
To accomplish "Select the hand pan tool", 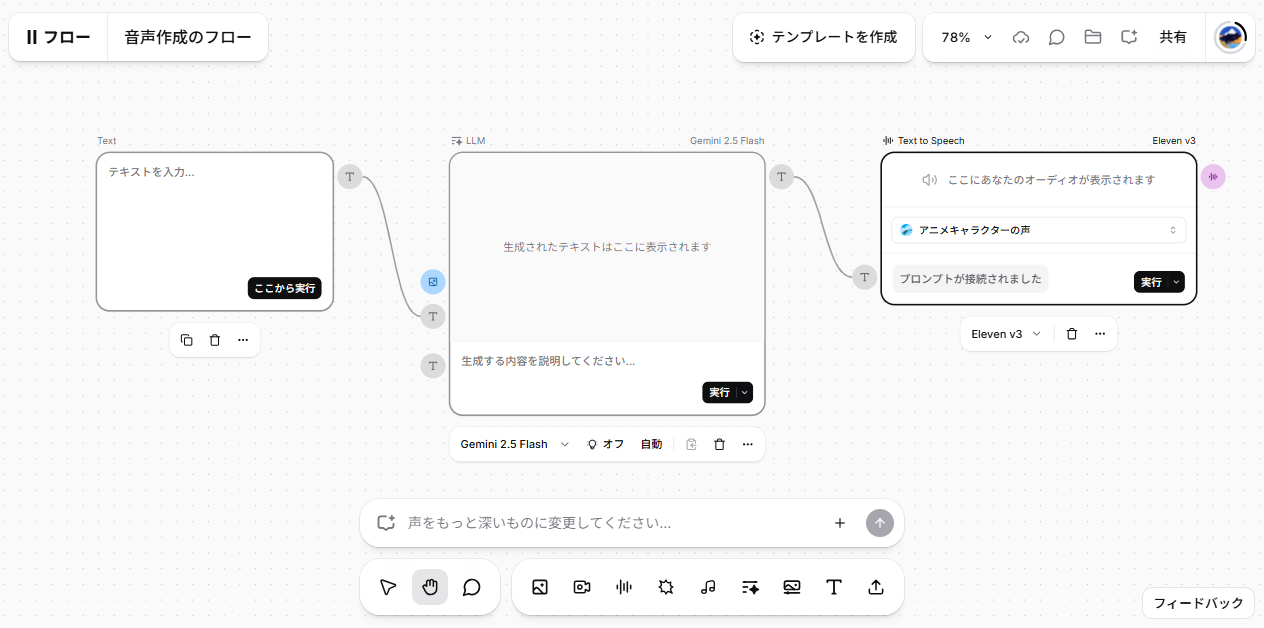I will coord(430,587).
